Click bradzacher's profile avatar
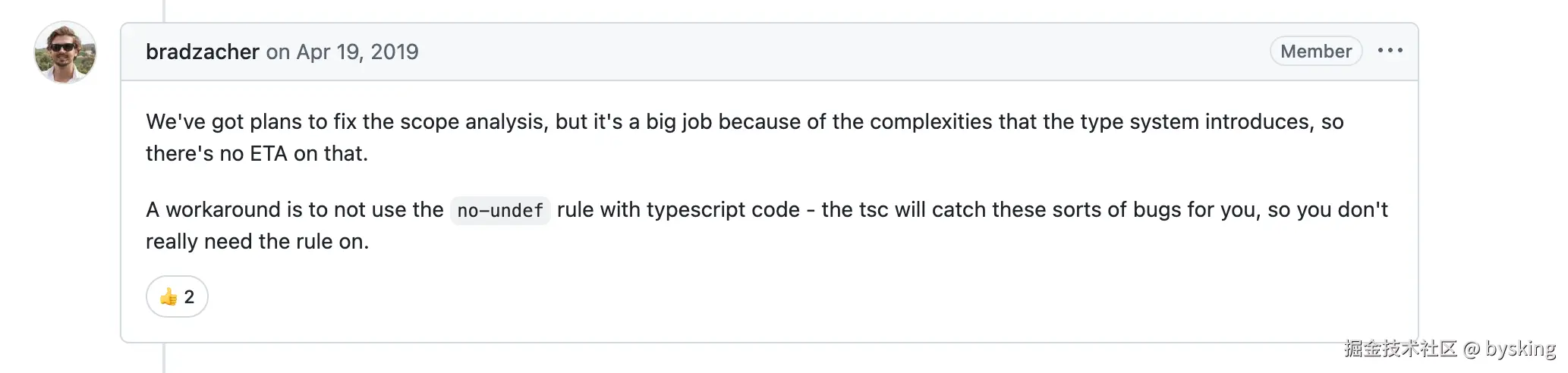Viewport: 1568px width, 373px height. click(x=65, y=52)
